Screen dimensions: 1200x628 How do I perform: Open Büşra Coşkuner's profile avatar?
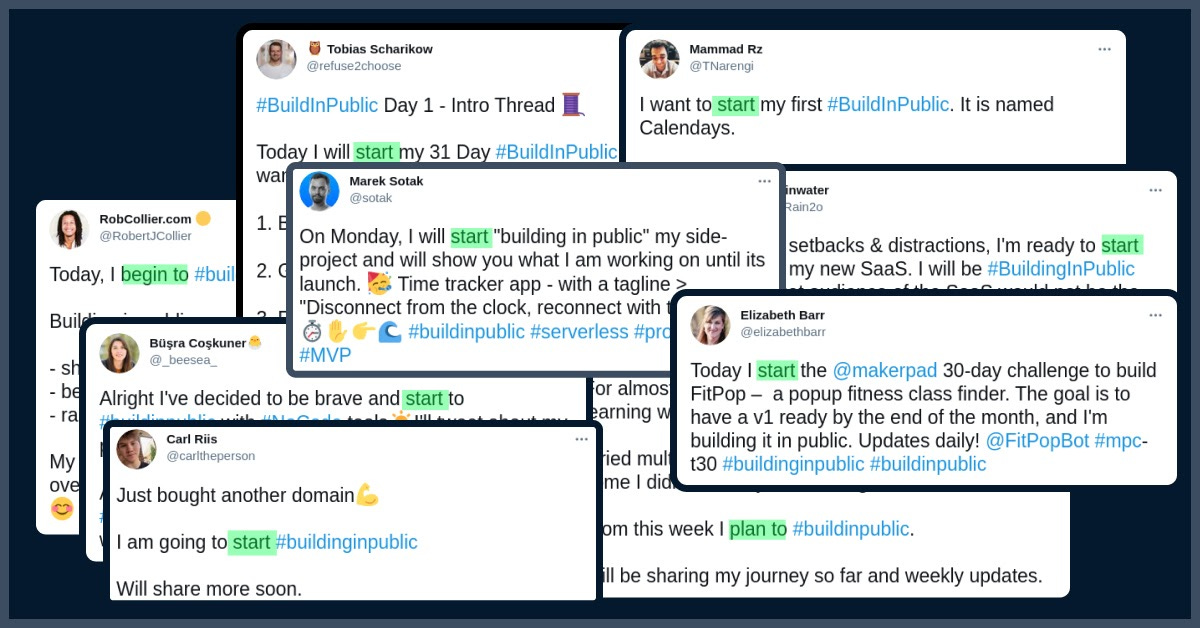119,353
